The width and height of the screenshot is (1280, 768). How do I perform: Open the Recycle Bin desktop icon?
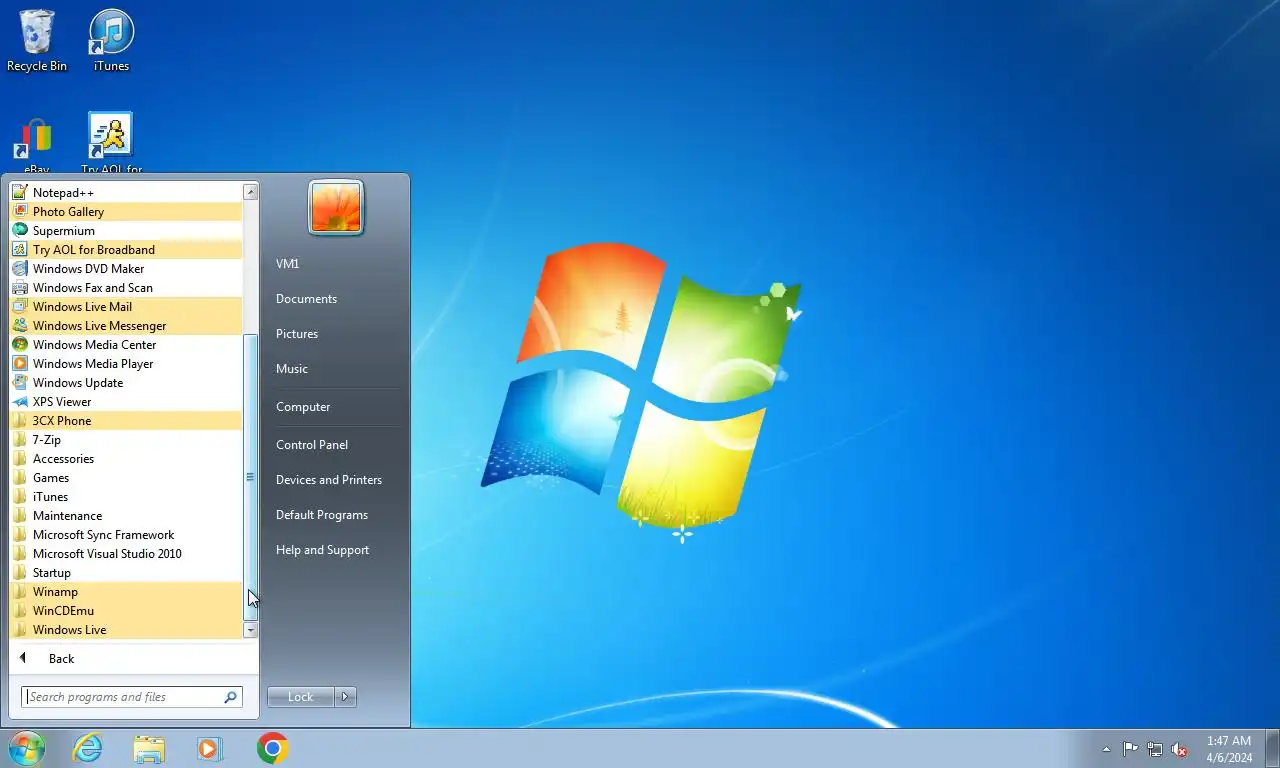[37, 40]
